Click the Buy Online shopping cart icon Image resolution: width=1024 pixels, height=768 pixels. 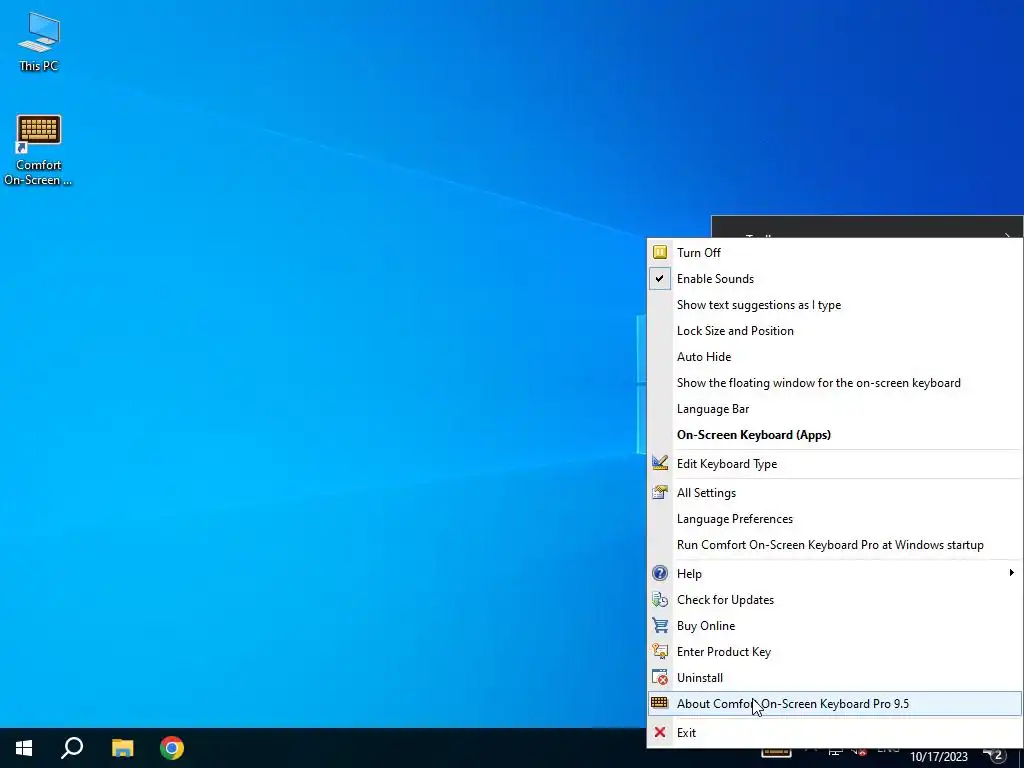pos(660,626)
